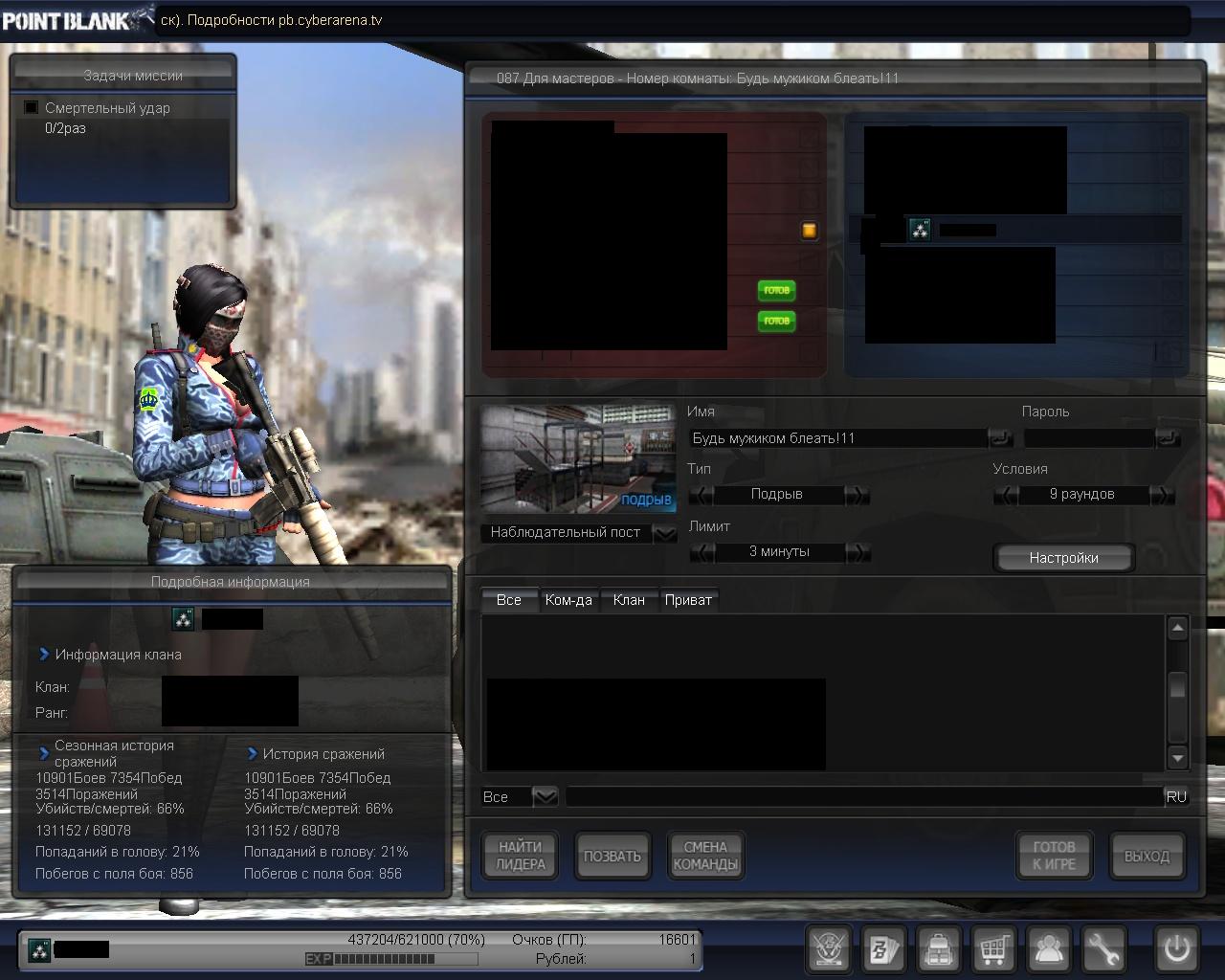Open the PB mission cards icon
The width and height of the screenshot is (1225, 980).
coord(883,949)
